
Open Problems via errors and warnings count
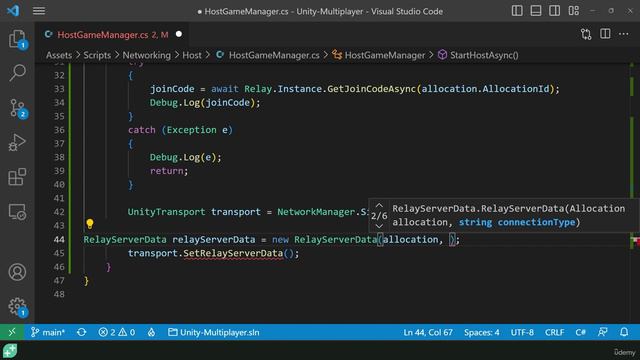pos(116,332)
